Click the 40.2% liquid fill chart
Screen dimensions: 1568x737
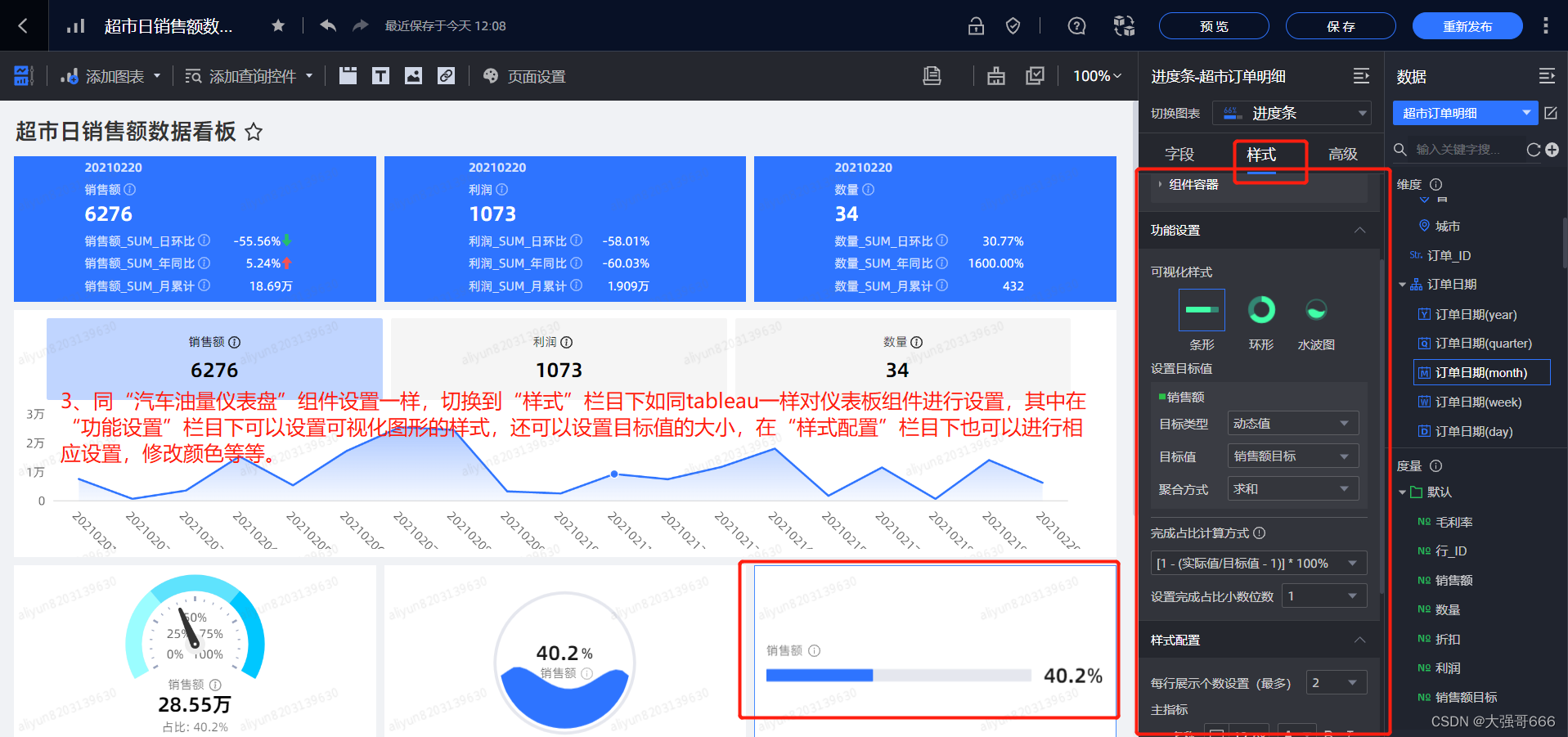click(x=564, y=663)
